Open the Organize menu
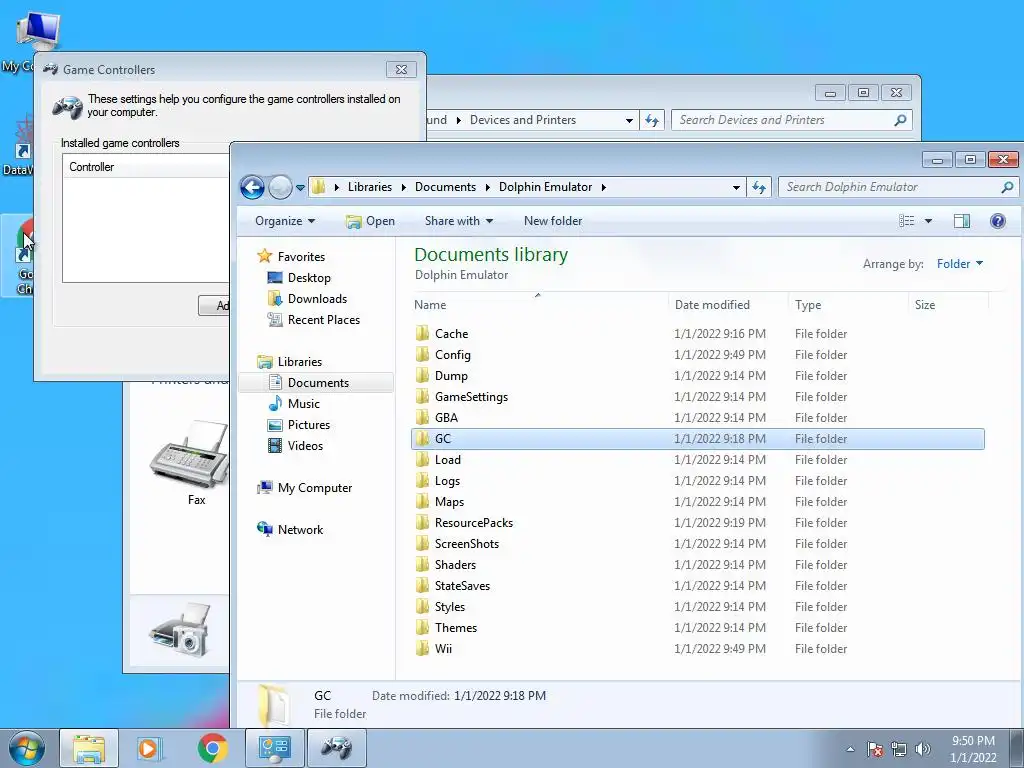This screenshot has width=1024, height=768. pos(285,221)
